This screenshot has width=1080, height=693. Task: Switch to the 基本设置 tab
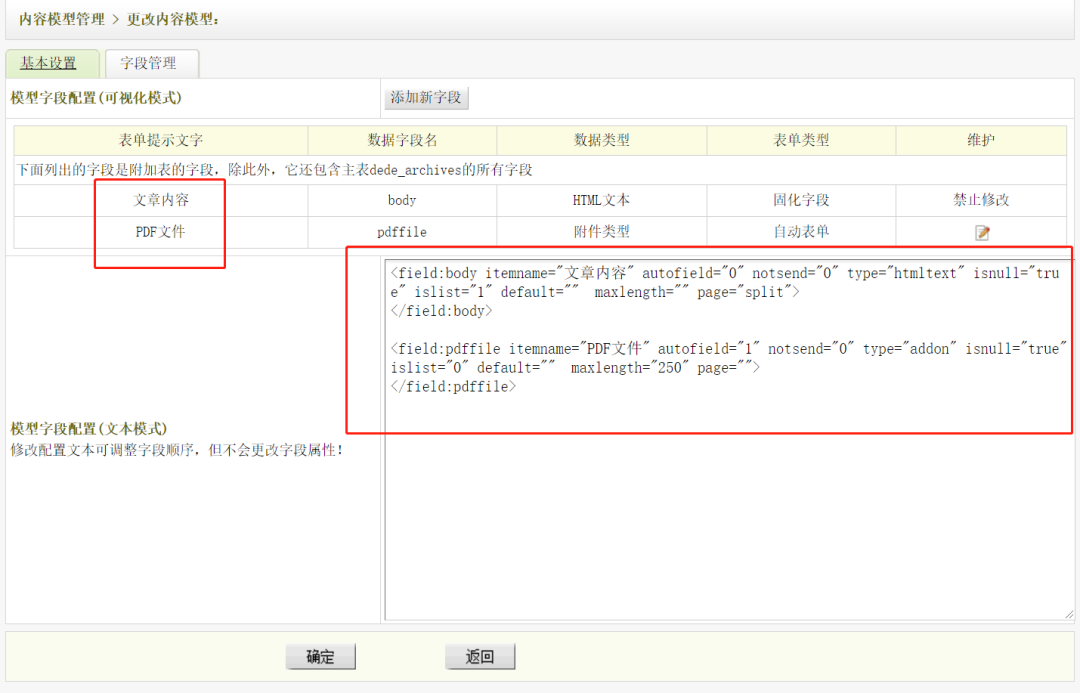click(49, 63)
